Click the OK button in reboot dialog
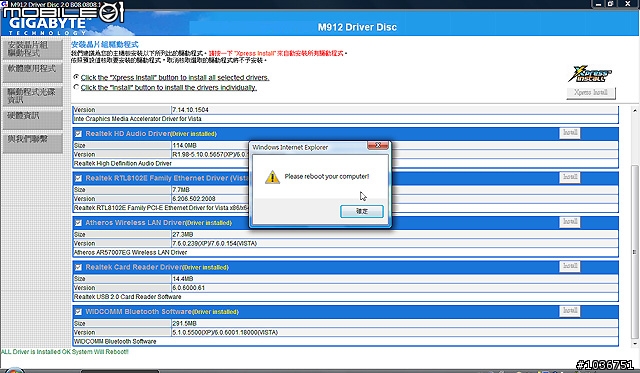The width and height of the screenshot is (640, 373). point(362,211)
